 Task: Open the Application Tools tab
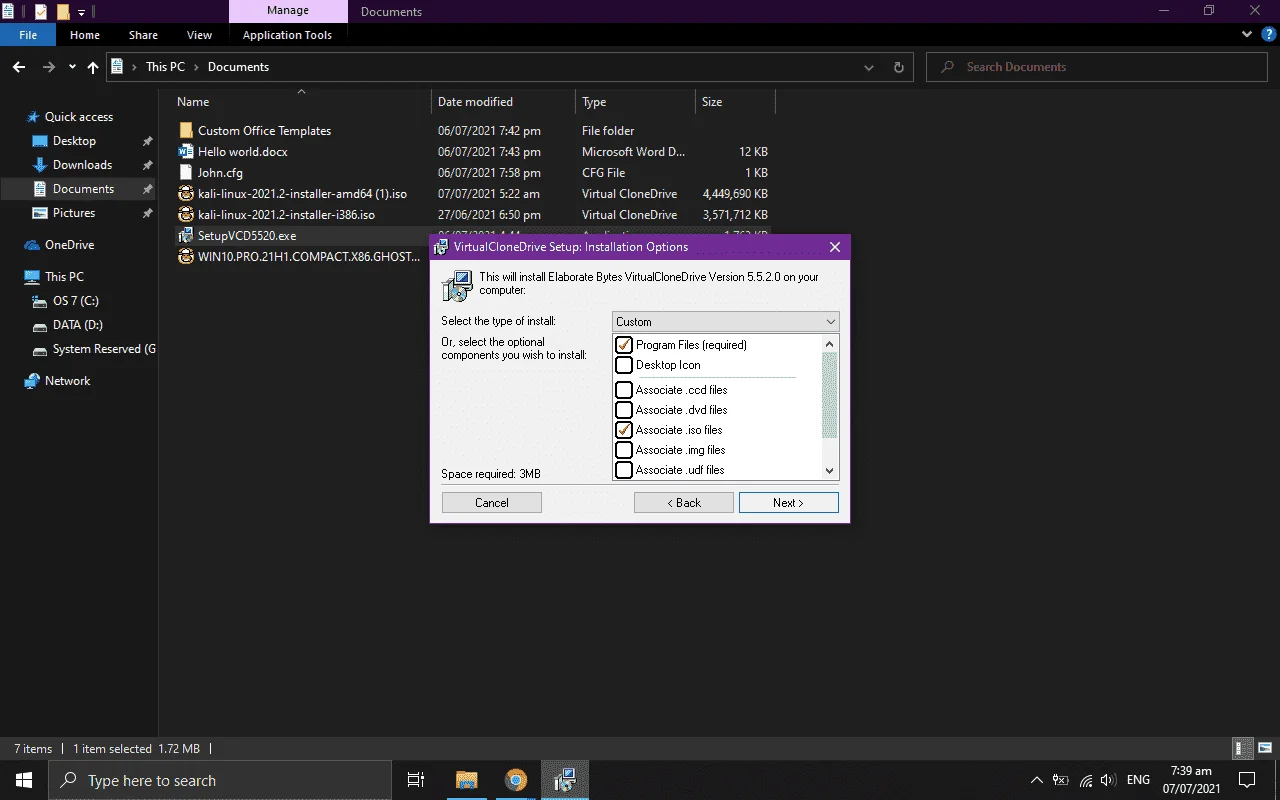[287, 35]
